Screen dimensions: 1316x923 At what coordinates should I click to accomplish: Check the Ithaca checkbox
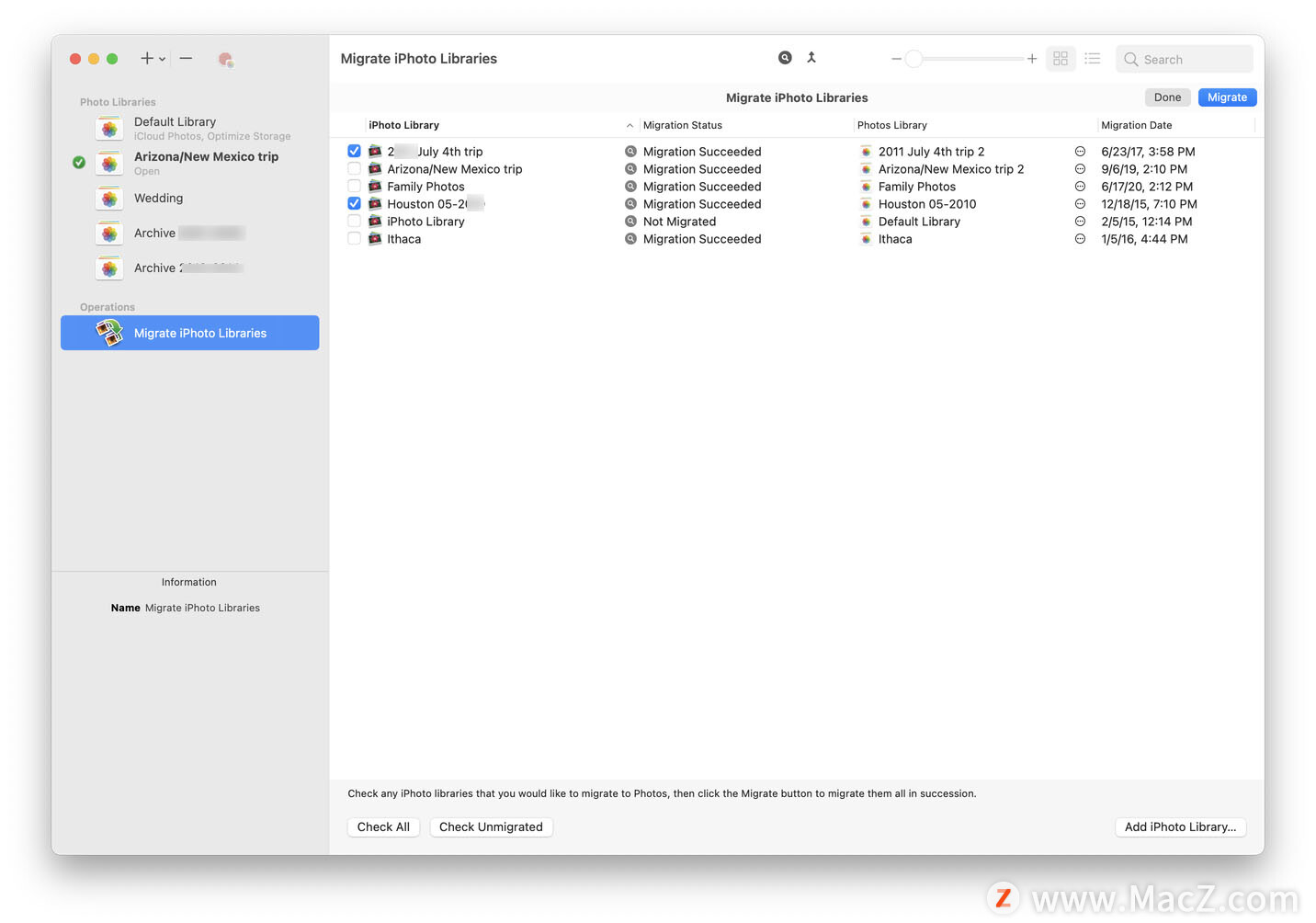pyautogui.click(x=354, y=239)
